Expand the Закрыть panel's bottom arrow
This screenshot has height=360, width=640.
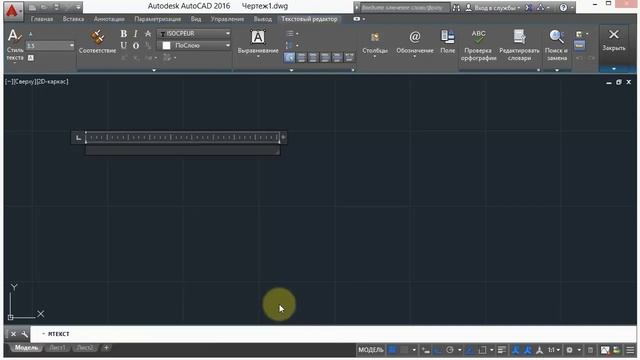(x=613, y=69)
